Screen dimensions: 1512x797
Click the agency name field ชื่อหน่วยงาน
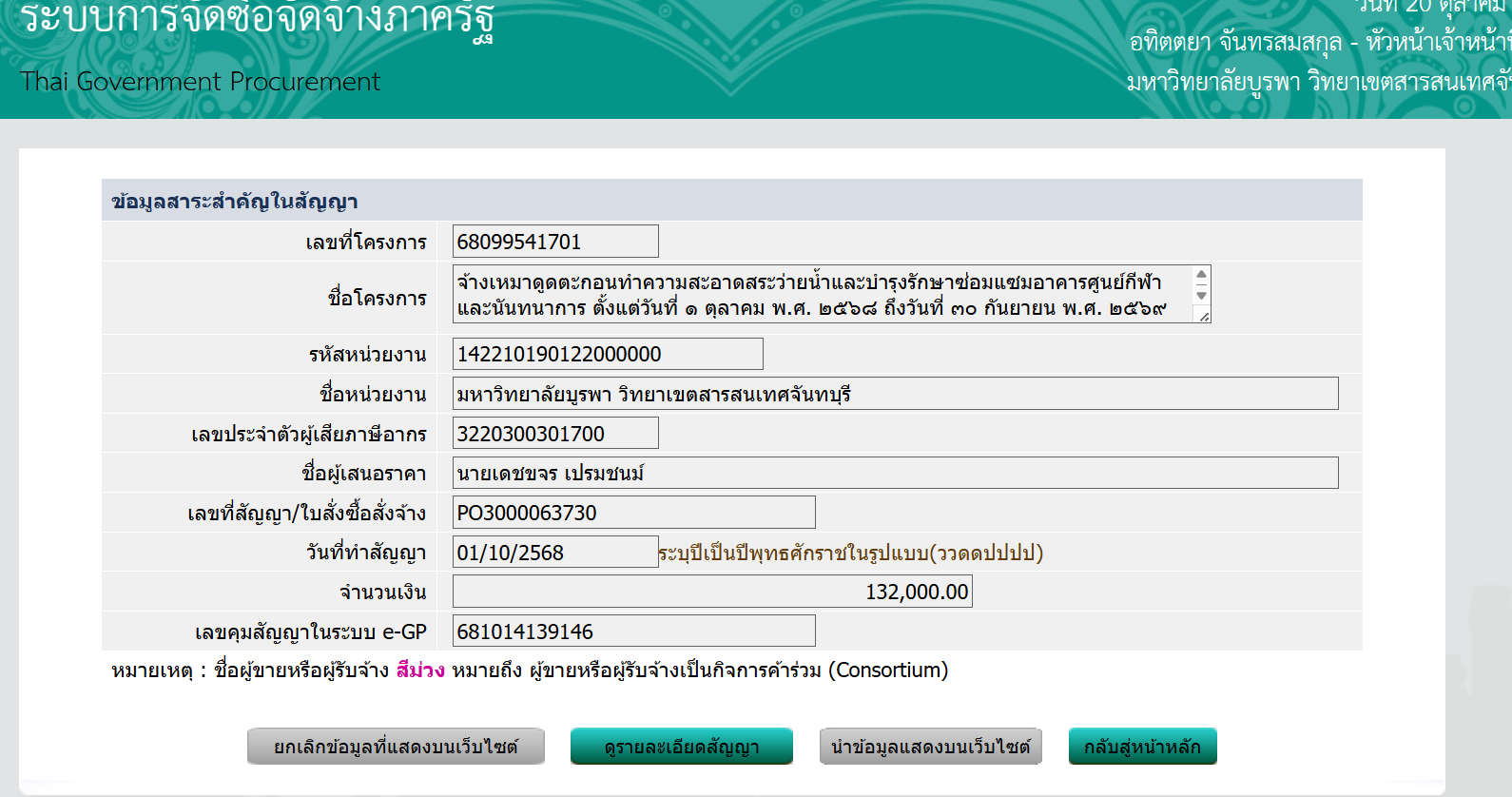point(895,394)
